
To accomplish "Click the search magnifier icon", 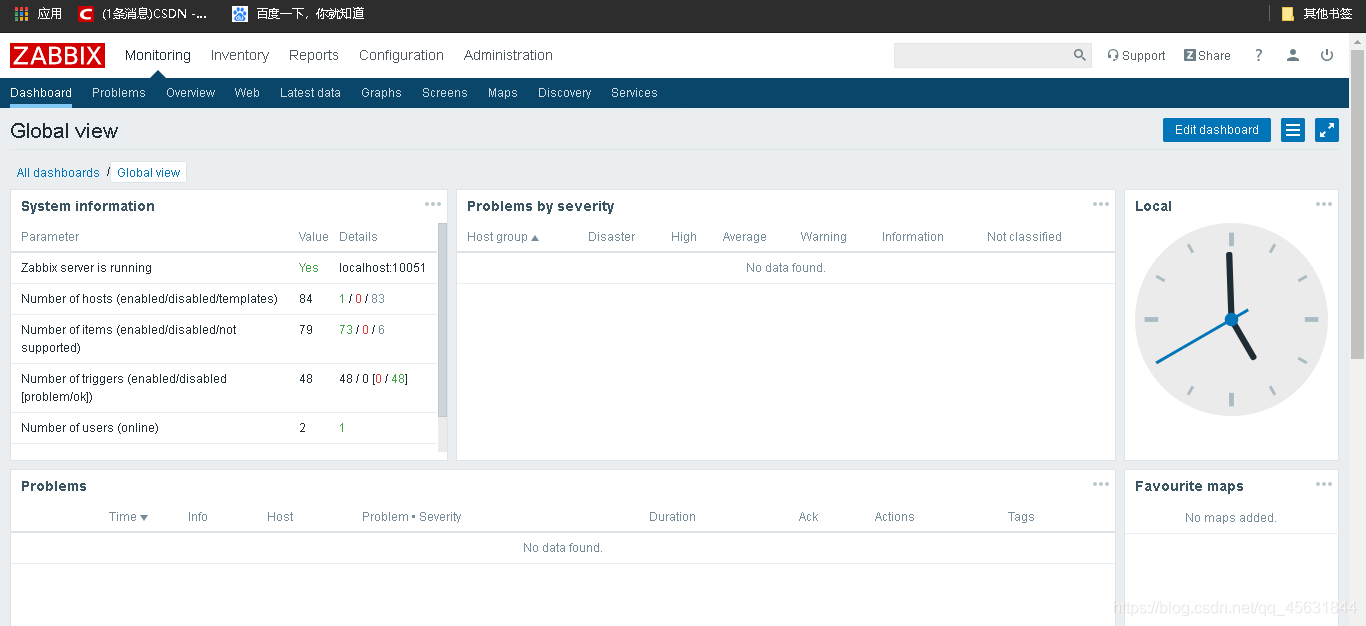I will pos(1080,55).
